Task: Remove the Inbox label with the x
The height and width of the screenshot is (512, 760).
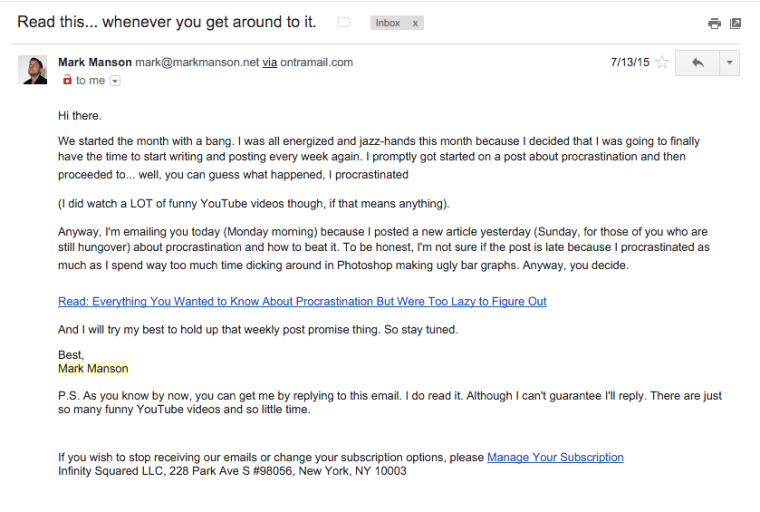Action: coord(415,23)
